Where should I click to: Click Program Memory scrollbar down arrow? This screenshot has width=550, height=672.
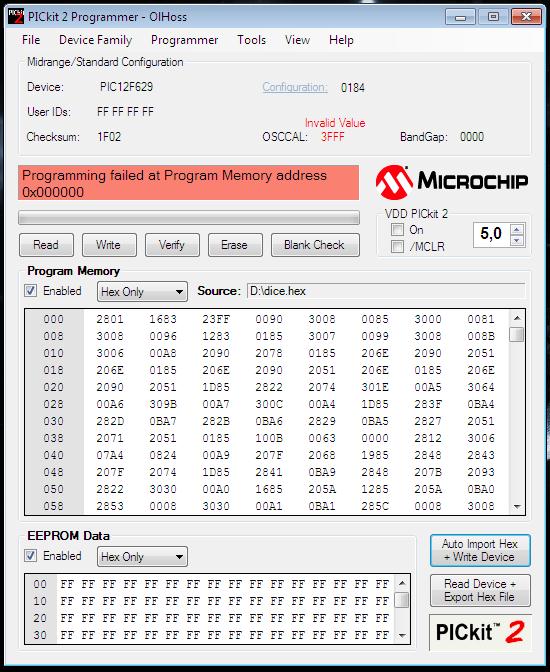click(517, 507)
